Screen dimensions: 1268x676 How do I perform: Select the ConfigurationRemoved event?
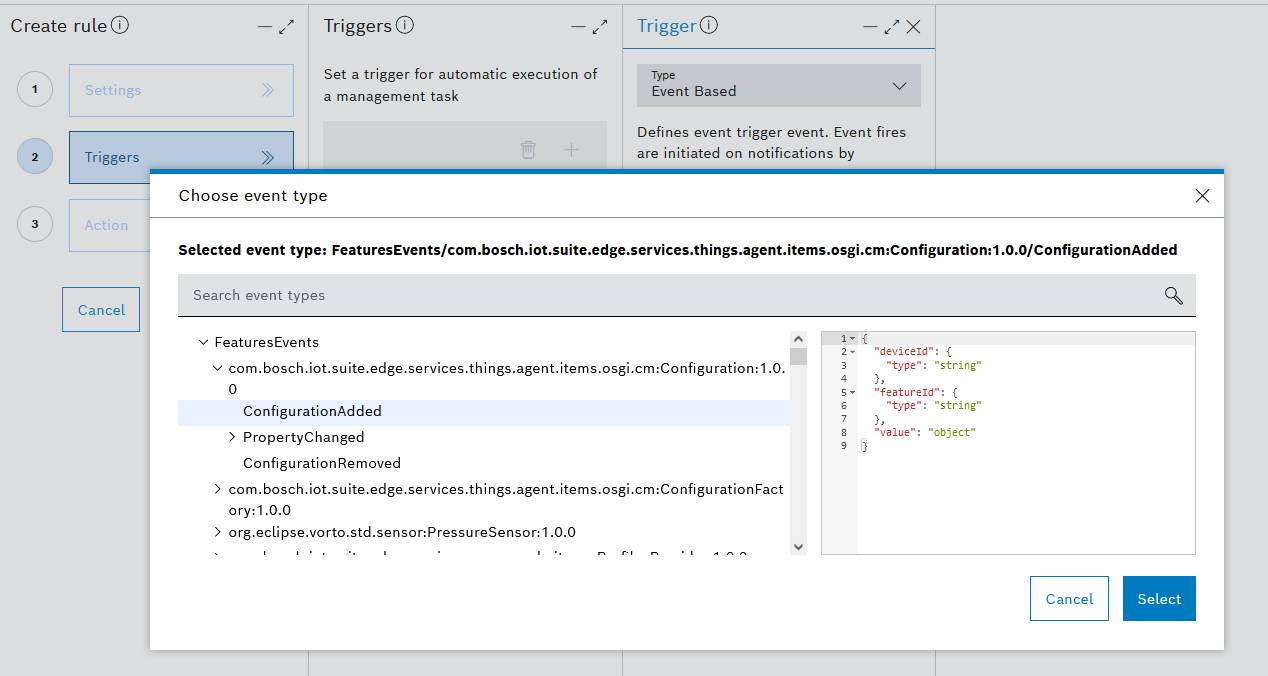click(x=322, y=463)
